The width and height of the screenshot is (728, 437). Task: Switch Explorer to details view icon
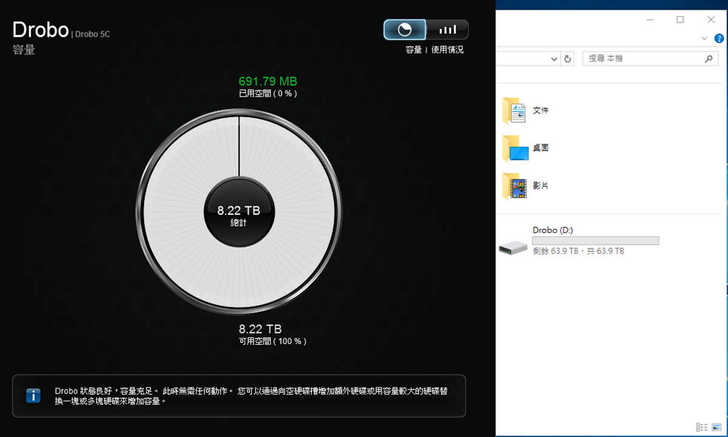click(702, 427)
